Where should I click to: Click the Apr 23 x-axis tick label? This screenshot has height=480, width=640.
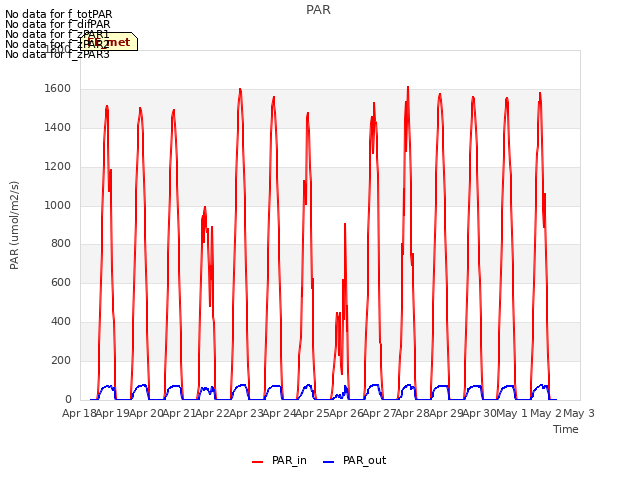[246, 413]
